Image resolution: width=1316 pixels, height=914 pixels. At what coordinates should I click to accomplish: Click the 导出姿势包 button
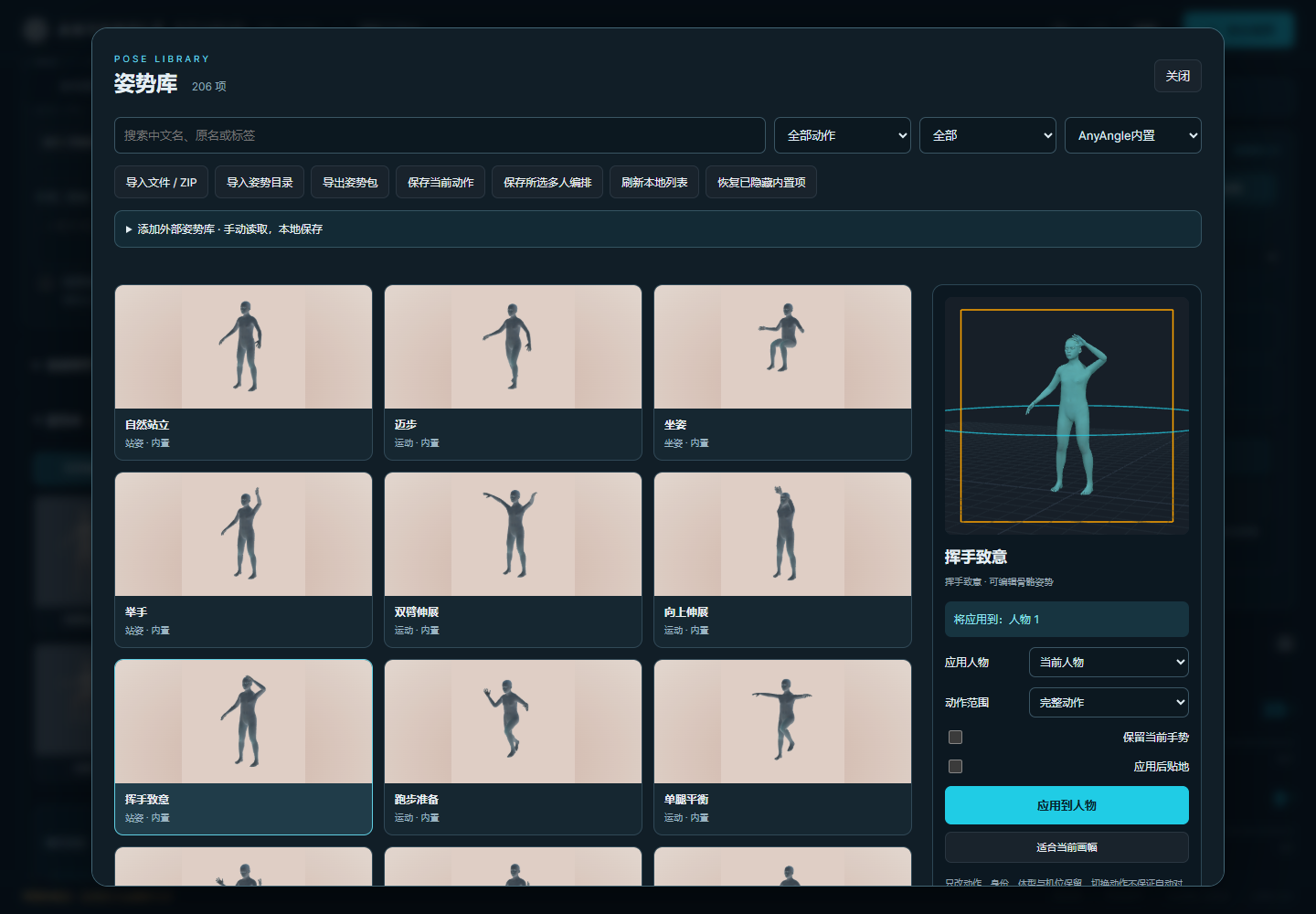(x=350, y=182)
